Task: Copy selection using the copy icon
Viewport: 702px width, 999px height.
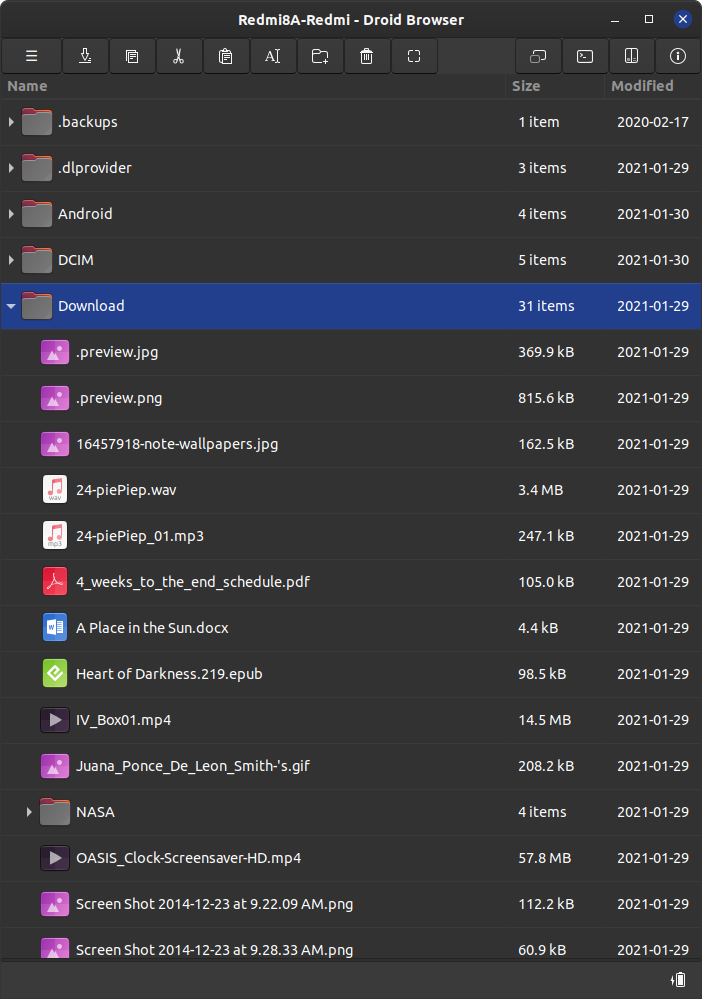Action: (132, 56)
